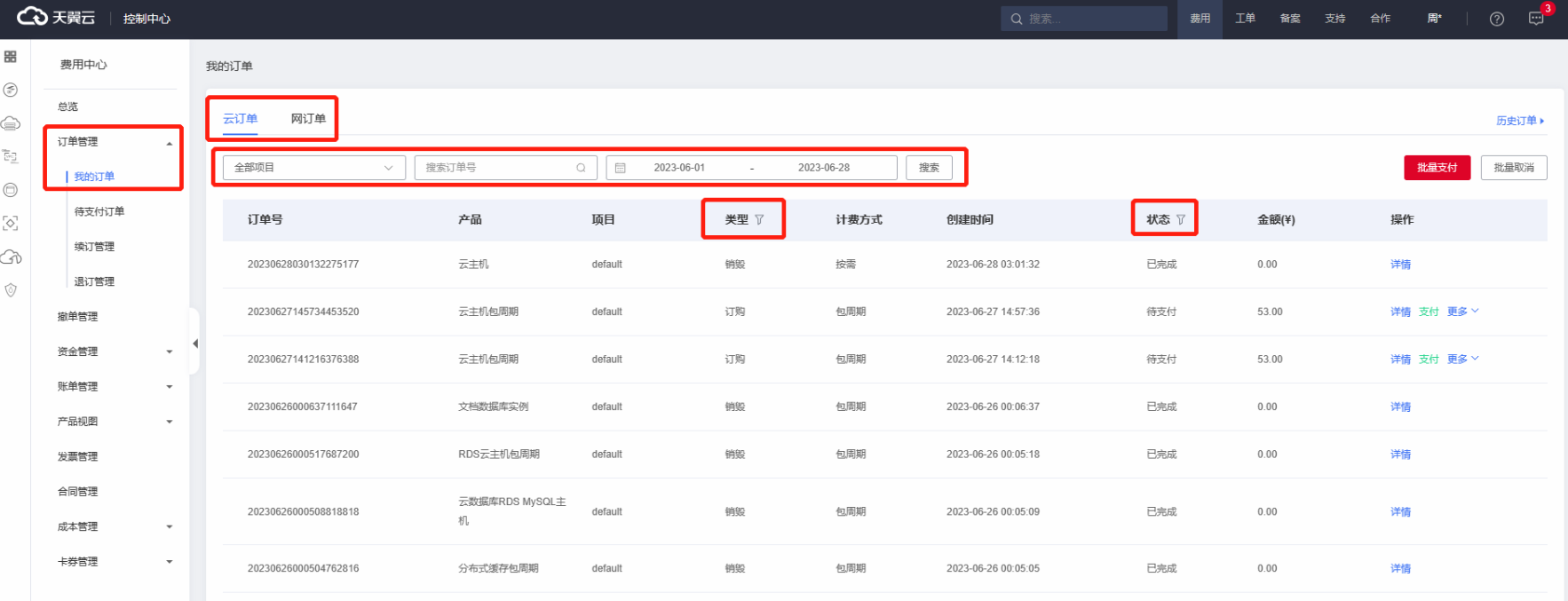The height and width of the screenshot is (601, 1568).
Task: Open 待支付订单 in the sidebar
Action: 99,211
